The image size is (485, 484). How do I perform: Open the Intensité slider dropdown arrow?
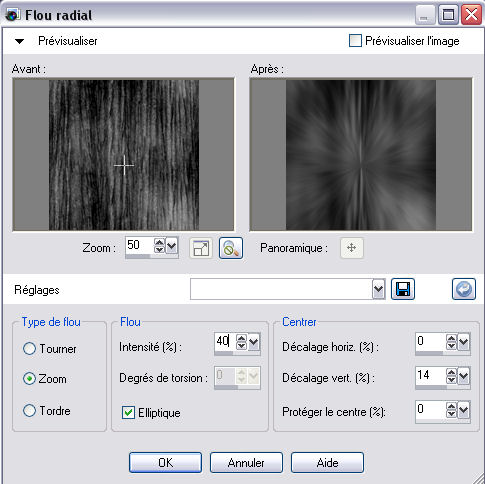click(254, 342)
